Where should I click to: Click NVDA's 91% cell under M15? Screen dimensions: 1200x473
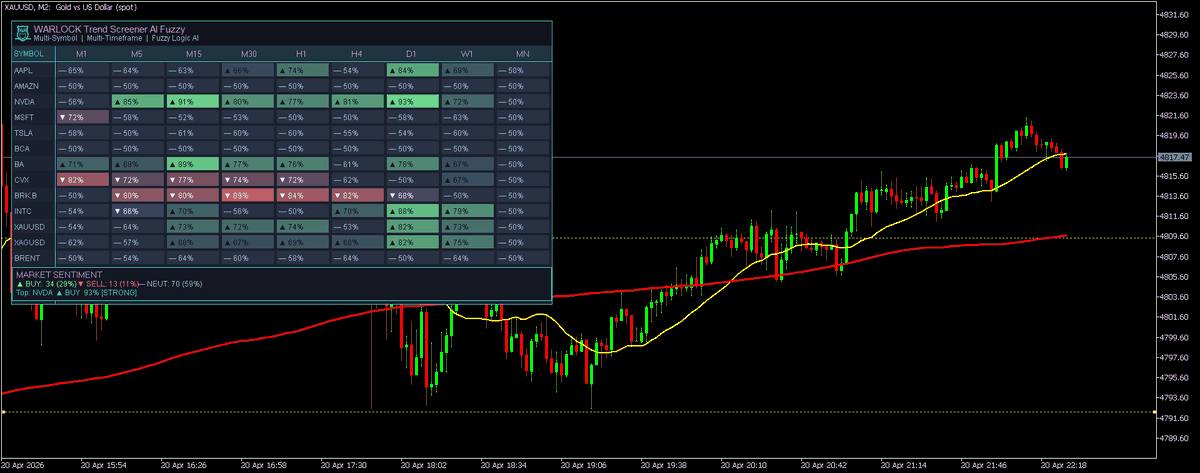tap(192, 102)
